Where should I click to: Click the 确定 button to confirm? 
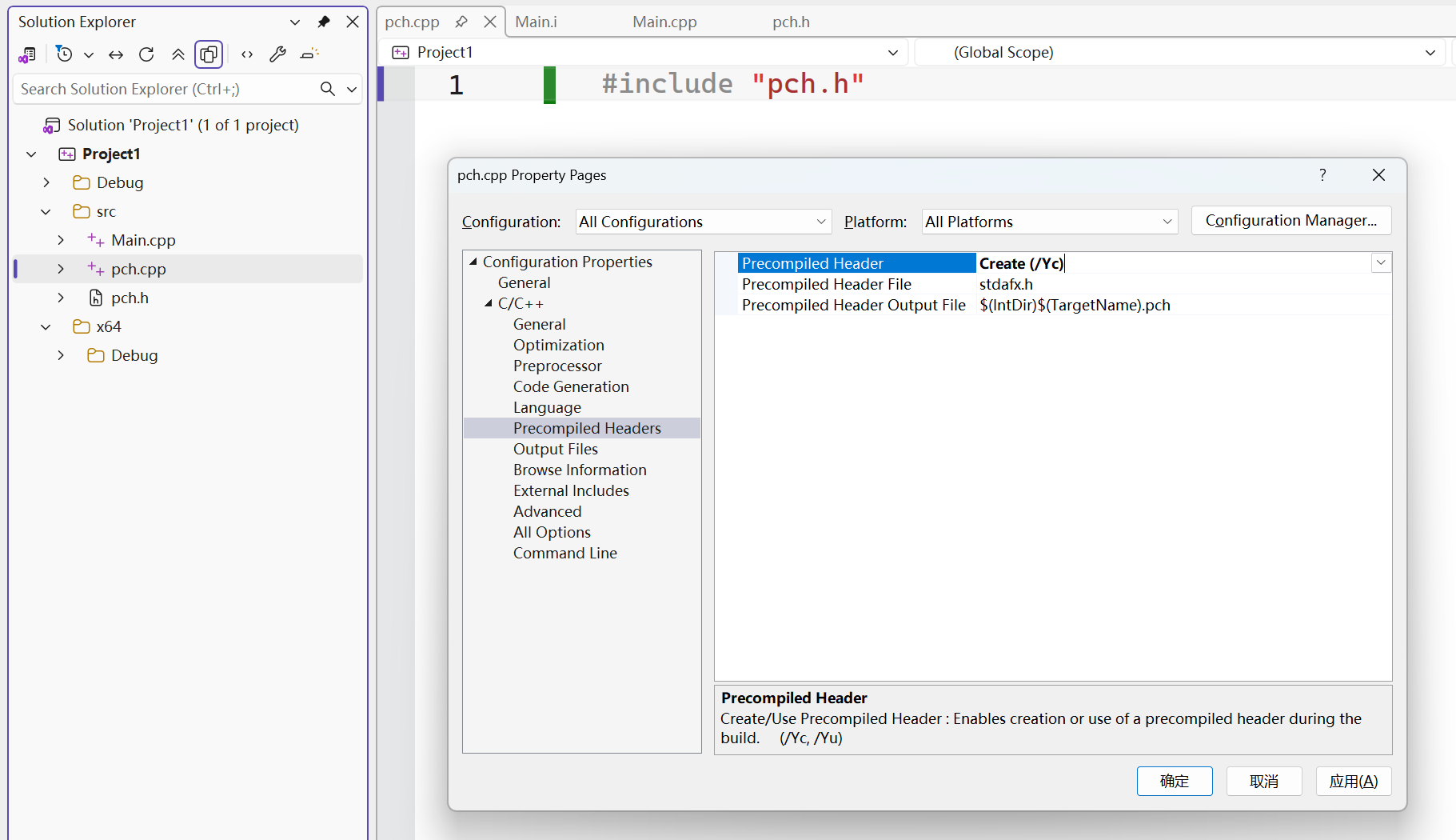[1175, 781]
